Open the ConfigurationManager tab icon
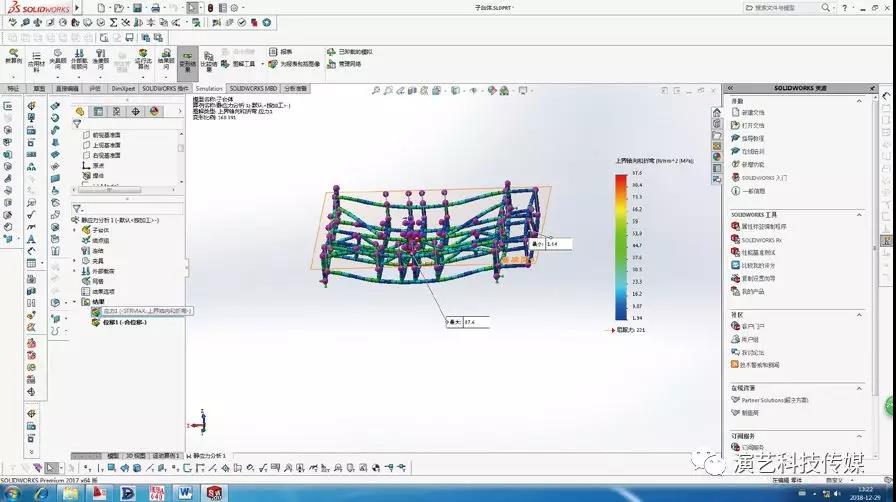The image size is (896, 502). 117,111
